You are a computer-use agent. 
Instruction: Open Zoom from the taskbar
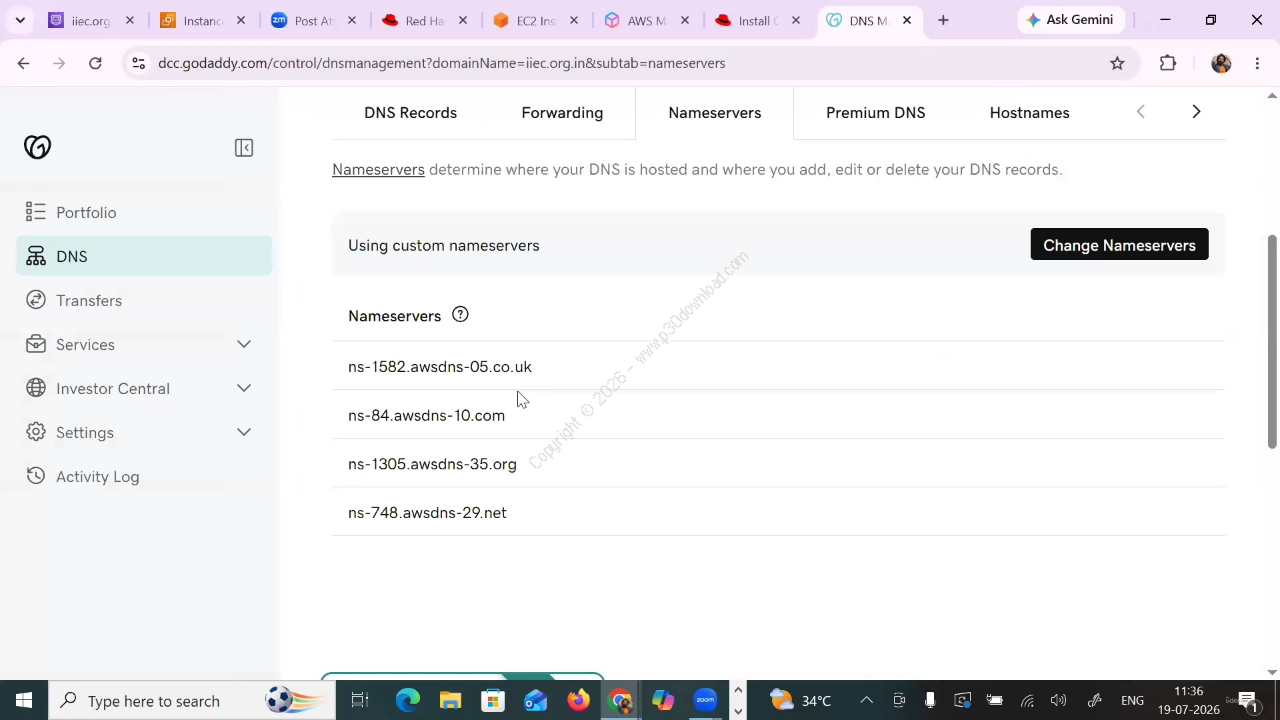706,700
